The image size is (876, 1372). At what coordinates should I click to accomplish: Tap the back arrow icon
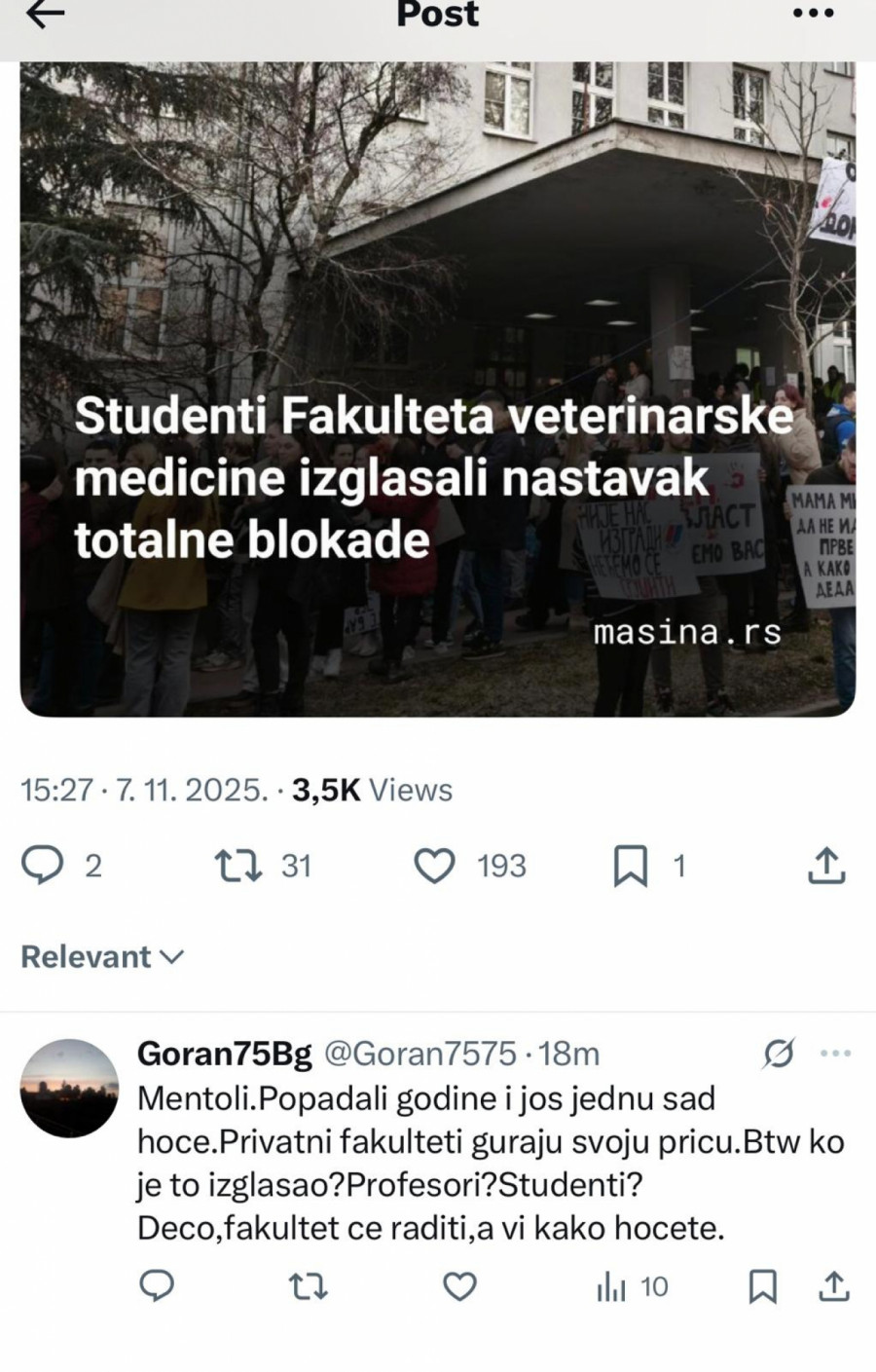pos(44,14)
